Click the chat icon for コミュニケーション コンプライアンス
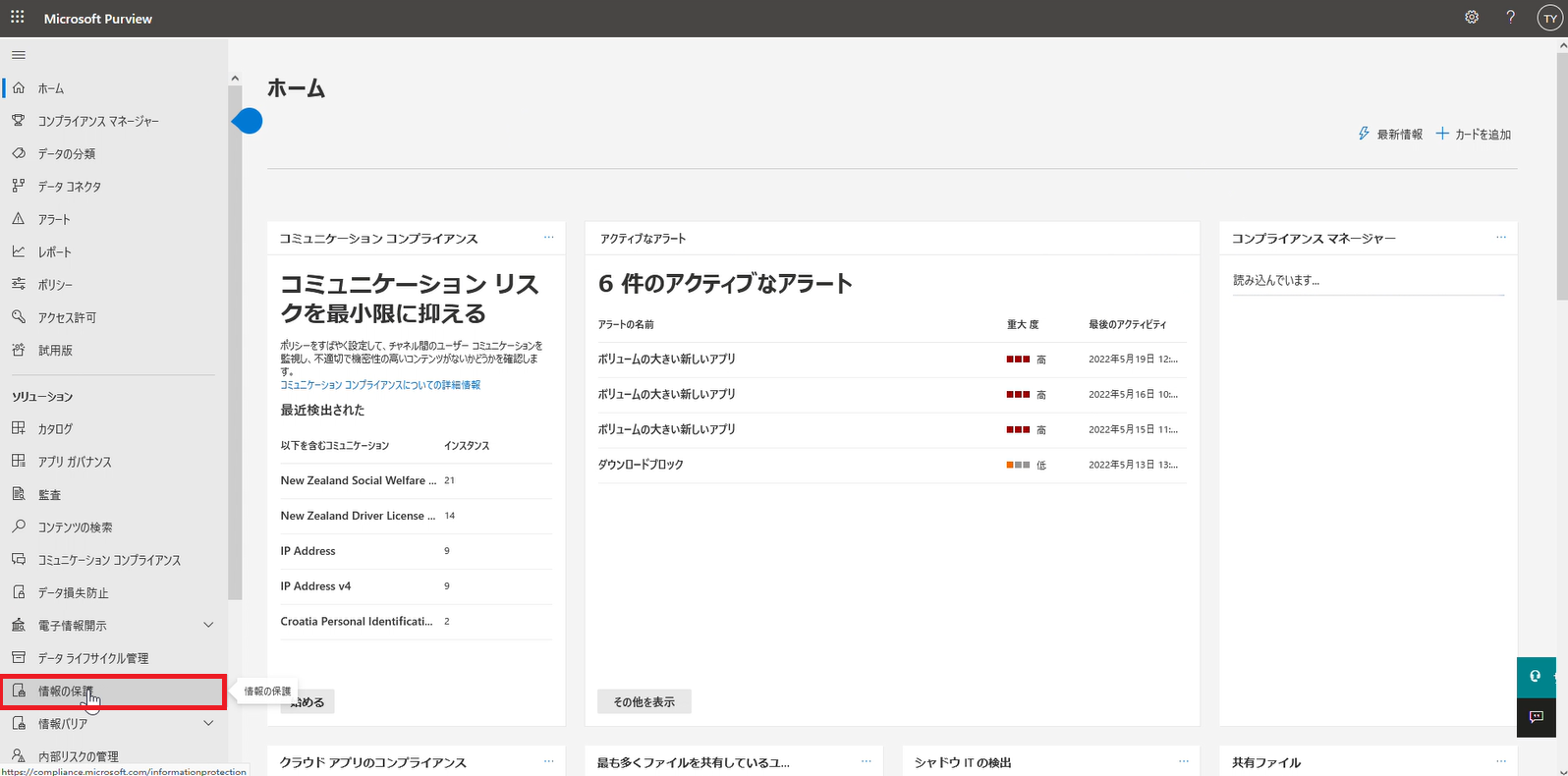Image resolution: width=1568 pixels, height=776 pixels. (x=18, y=559)
